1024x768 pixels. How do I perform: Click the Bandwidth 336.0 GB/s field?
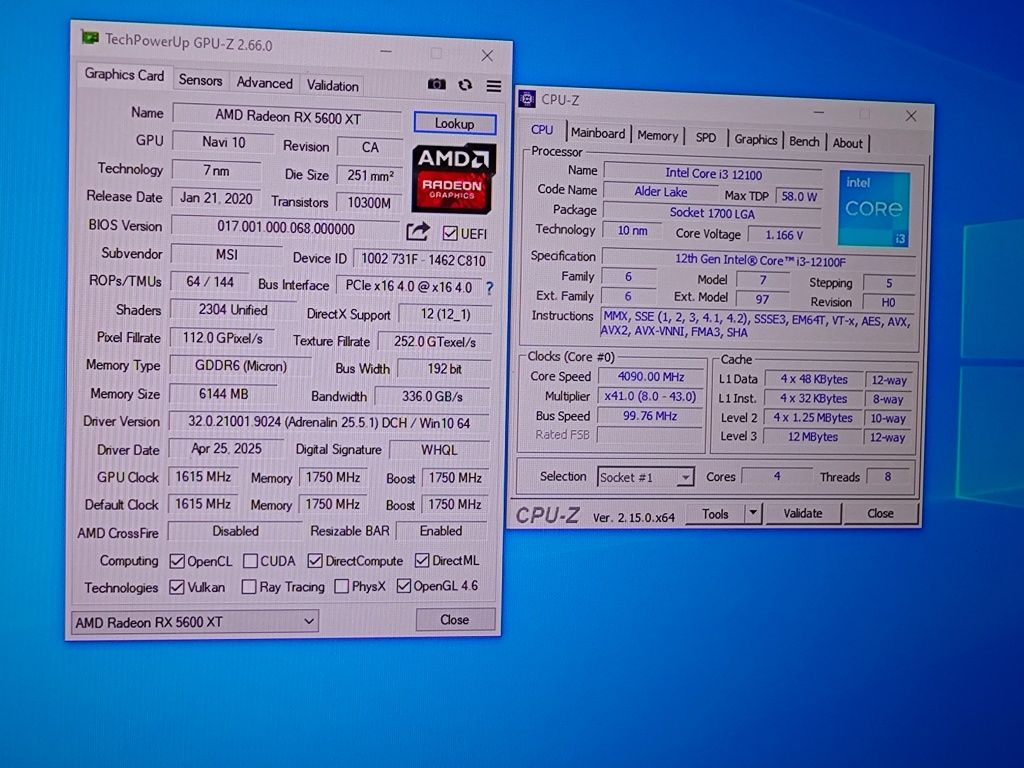[432, 396]
